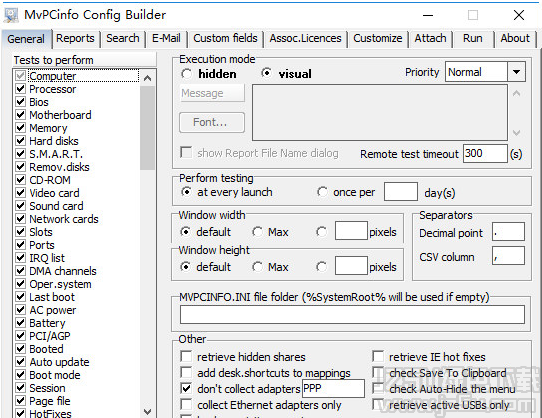Set Window width to default
The image size is (542, 418).
pyautogui.click(x=186, y=232)
